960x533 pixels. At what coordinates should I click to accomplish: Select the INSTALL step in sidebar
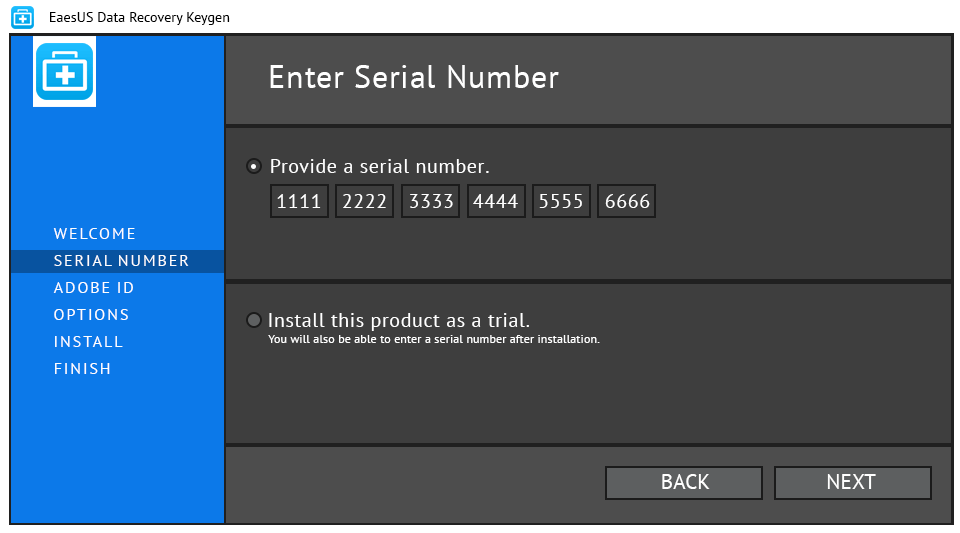tap(89, 342)
